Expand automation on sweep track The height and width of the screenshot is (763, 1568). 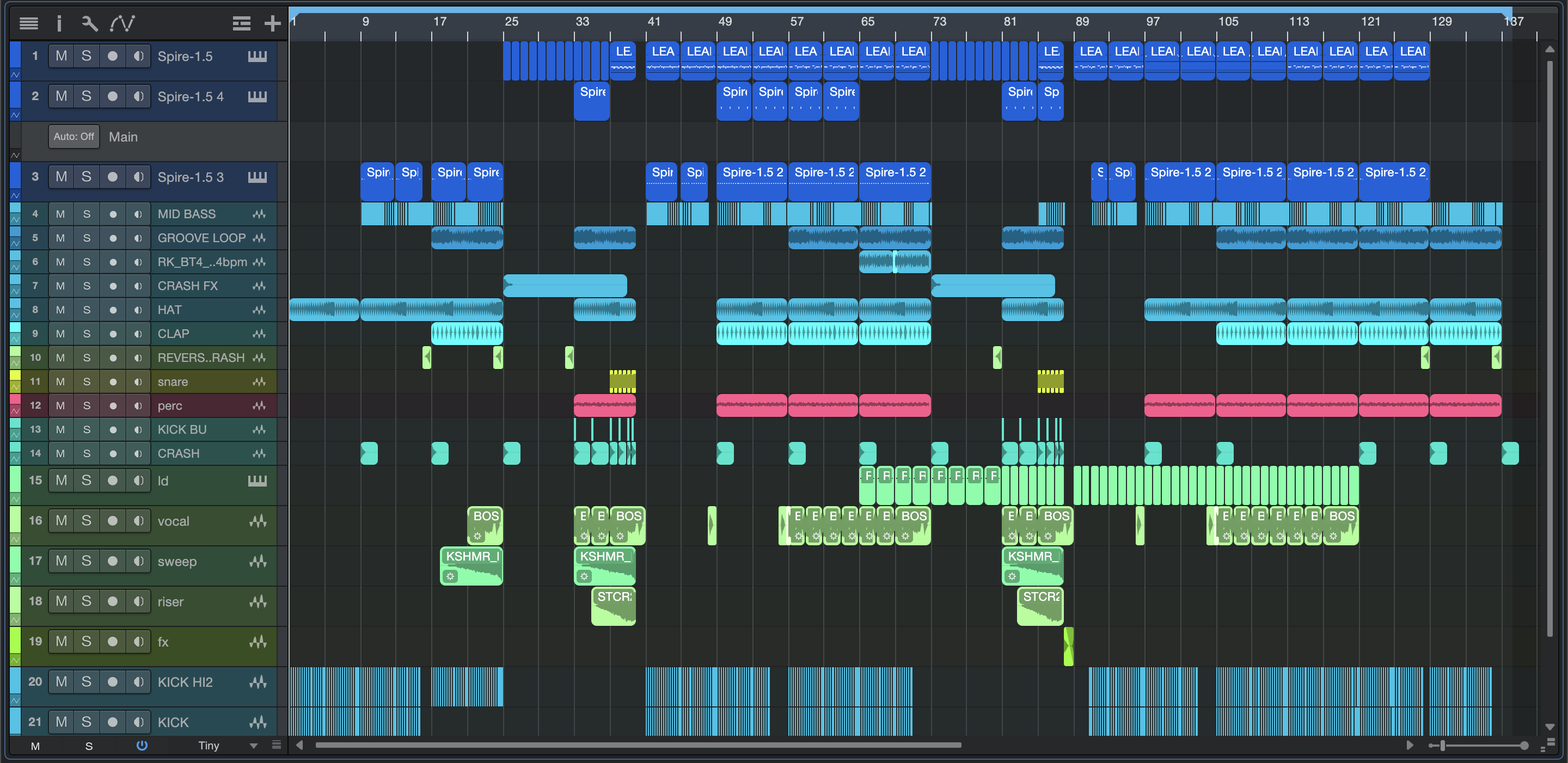pyautogui.click(x=15, y=580)
